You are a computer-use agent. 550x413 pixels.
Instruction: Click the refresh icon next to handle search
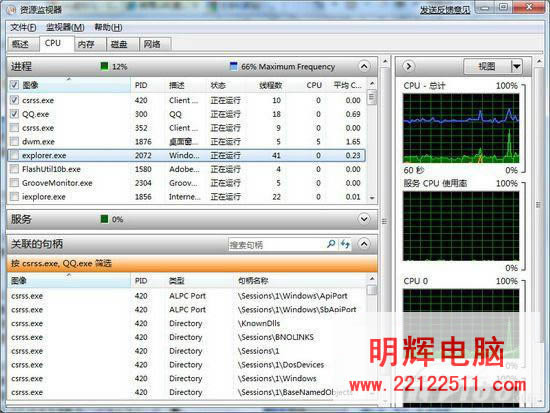coord(345,244)
